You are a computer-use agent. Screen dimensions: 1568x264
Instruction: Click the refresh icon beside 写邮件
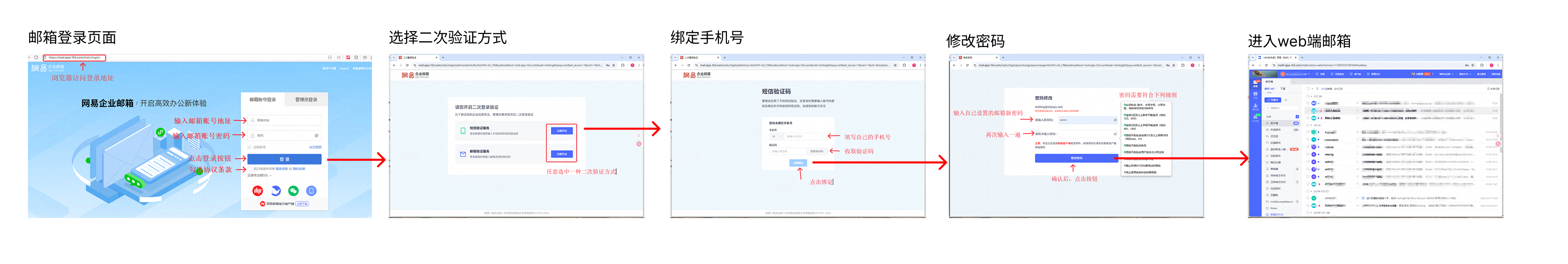point(1286,100)
